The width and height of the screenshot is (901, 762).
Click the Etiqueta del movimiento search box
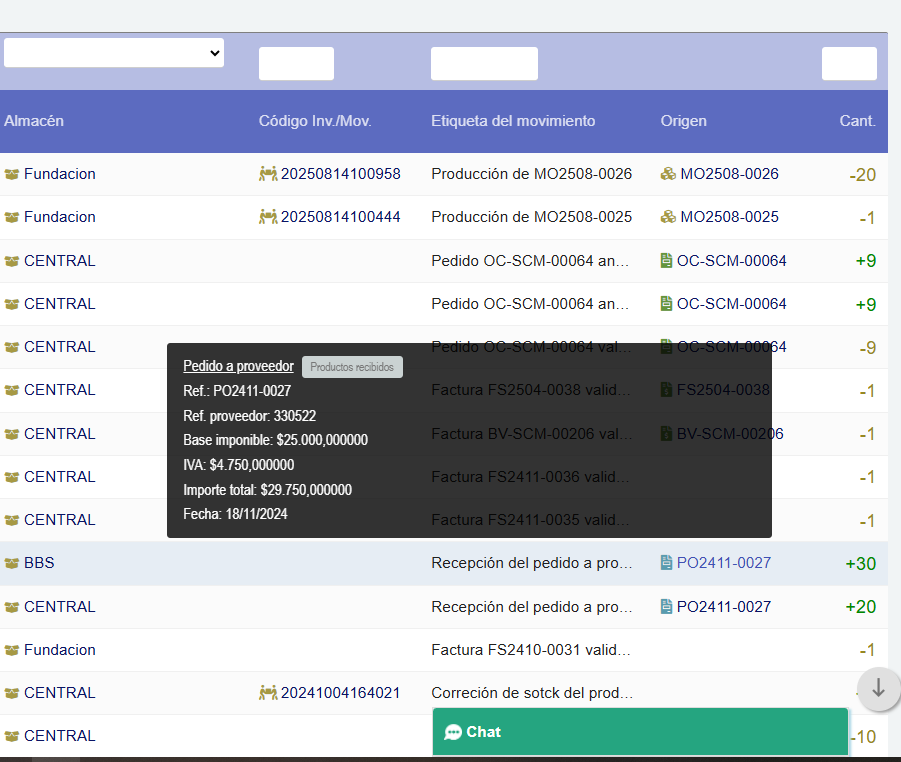tap(484, 63)
